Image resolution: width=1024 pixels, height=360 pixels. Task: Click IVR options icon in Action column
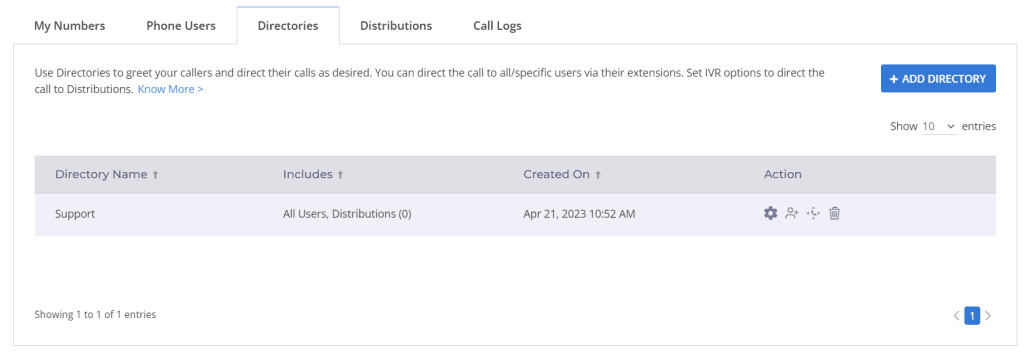[x=813, y=213]
